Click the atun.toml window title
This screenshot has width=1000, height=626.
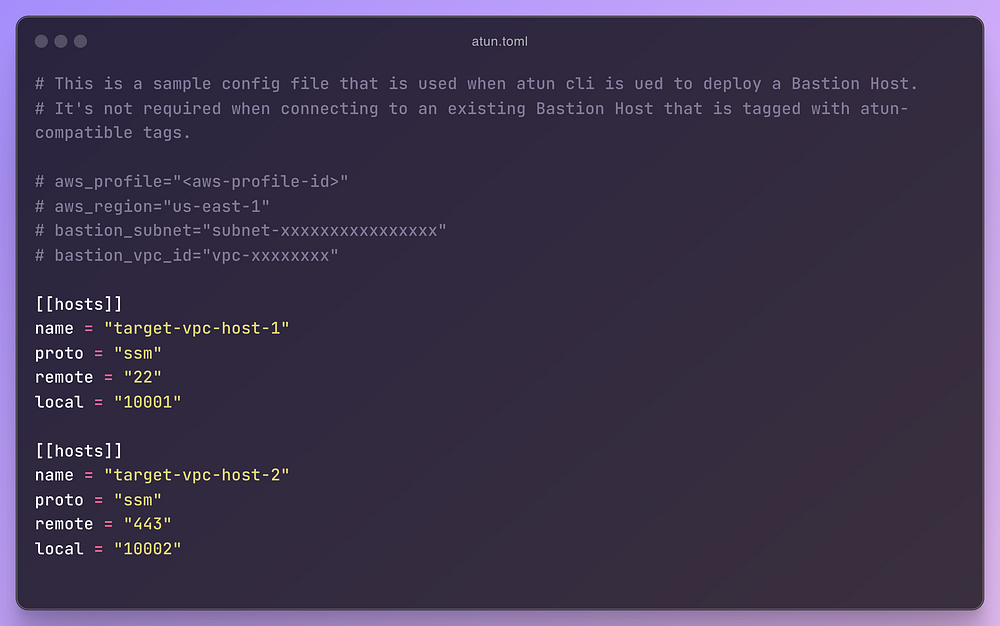(x=499, y=41)
